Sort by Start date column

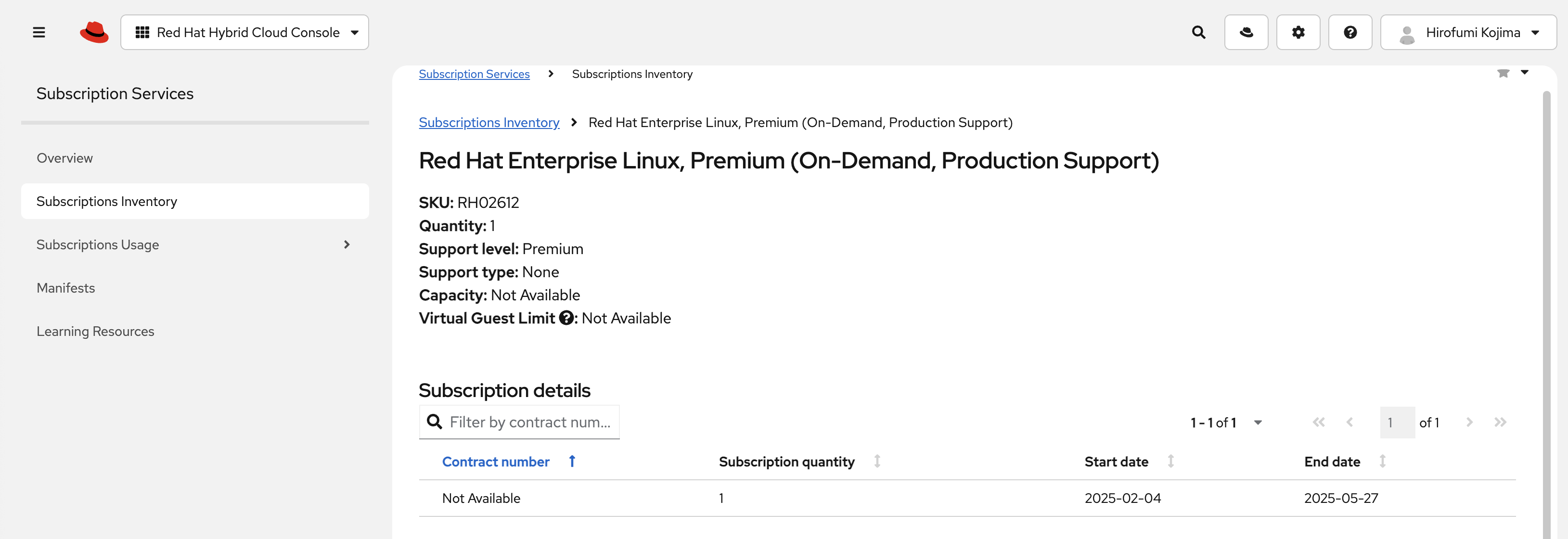coord(1117,462)
